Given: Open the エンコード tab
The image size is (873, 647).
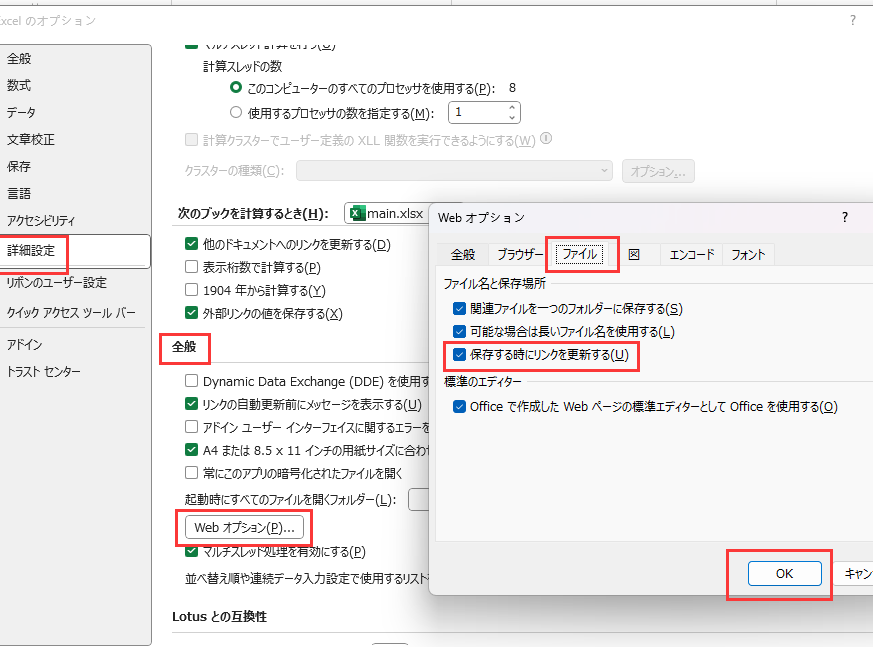Looking at the screenshot, I should [x=692, y=254].
